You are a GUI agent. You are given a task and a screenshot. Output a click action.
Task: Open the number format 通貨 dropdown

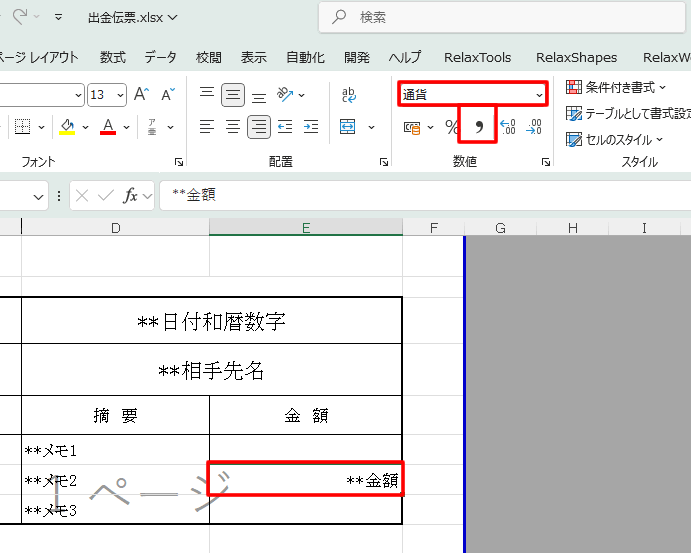(540, 95)
